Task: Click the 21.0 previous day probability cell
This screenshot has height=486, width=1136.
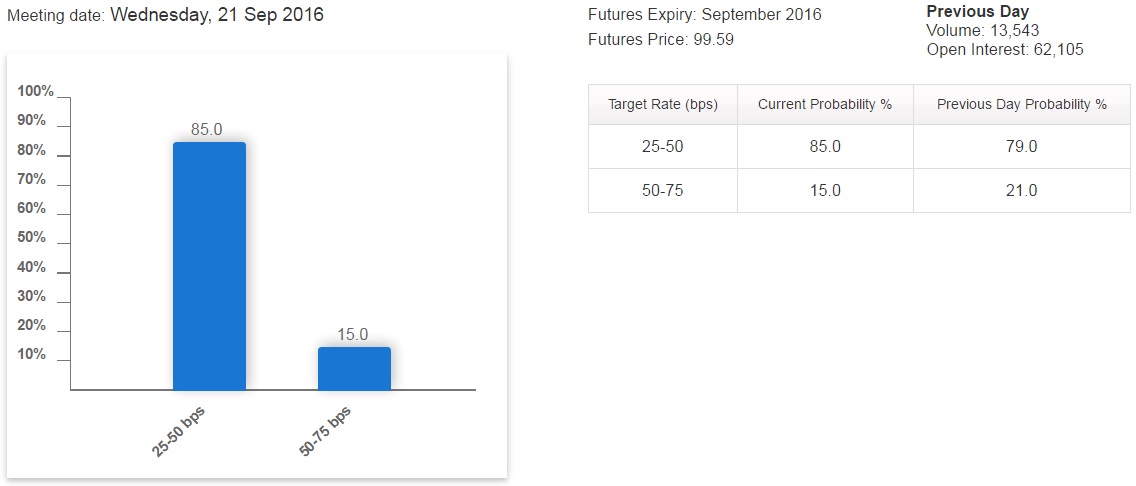Action: [x=1021, y=190]
